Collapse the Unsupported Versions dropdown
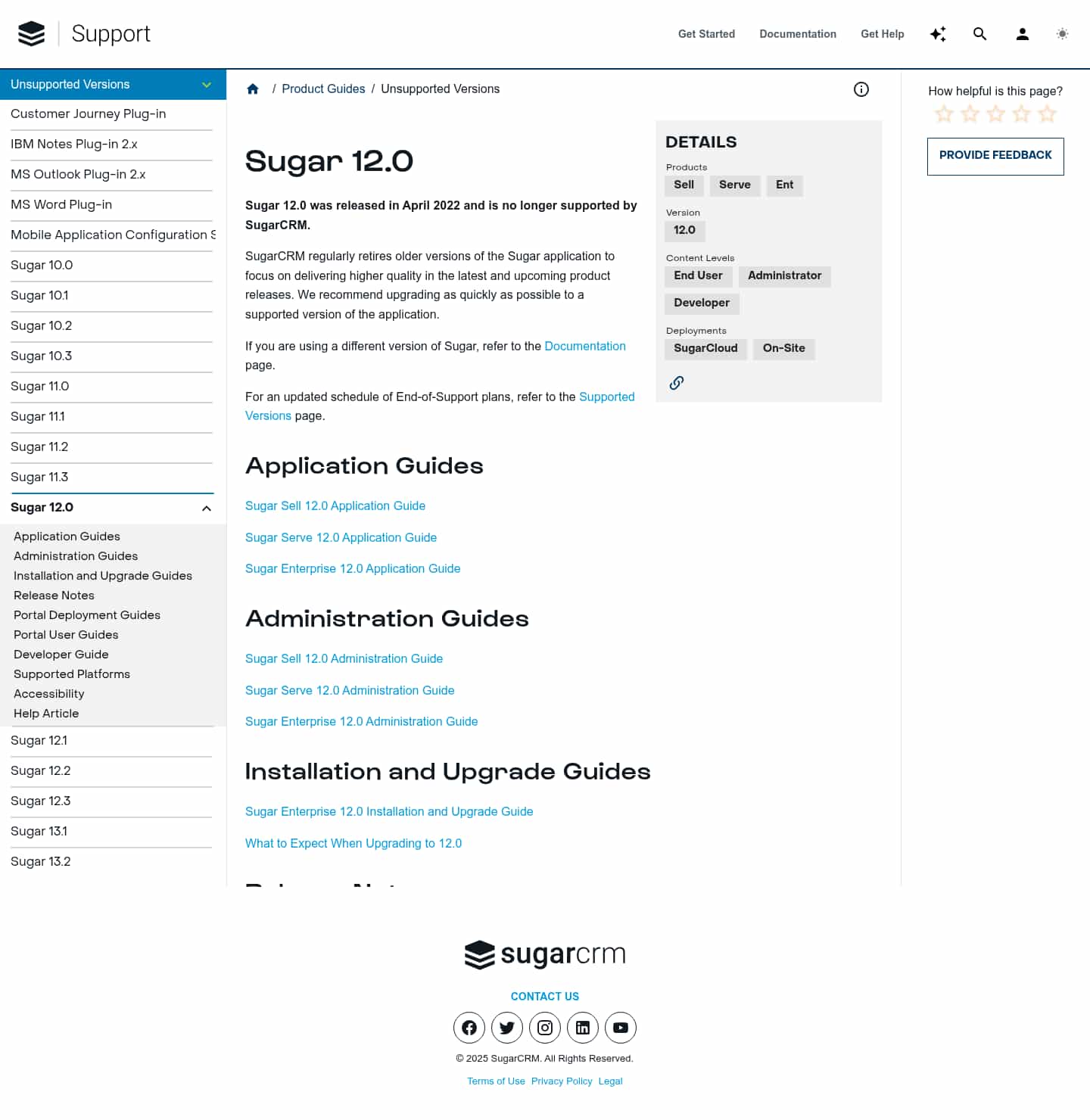Screen dimensions: 1090x1120 pyautogui.click(x=206, y=84)
